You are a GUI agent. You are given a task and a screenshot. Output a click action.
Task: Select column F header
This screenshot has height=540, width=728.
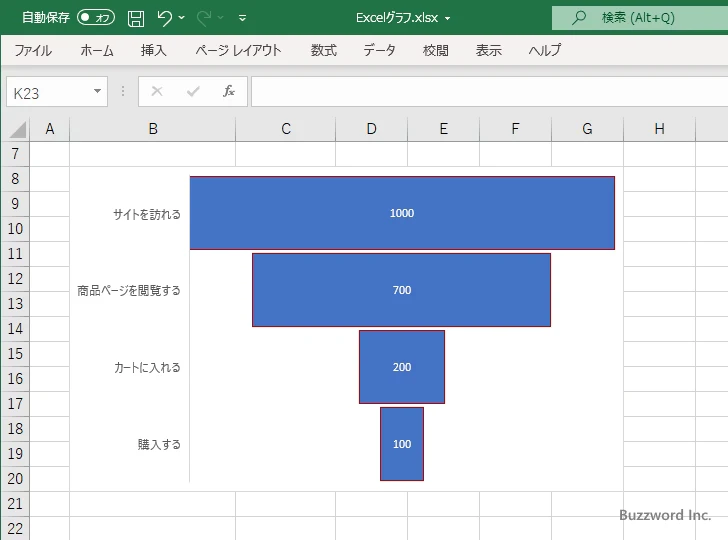pos(515,129)
